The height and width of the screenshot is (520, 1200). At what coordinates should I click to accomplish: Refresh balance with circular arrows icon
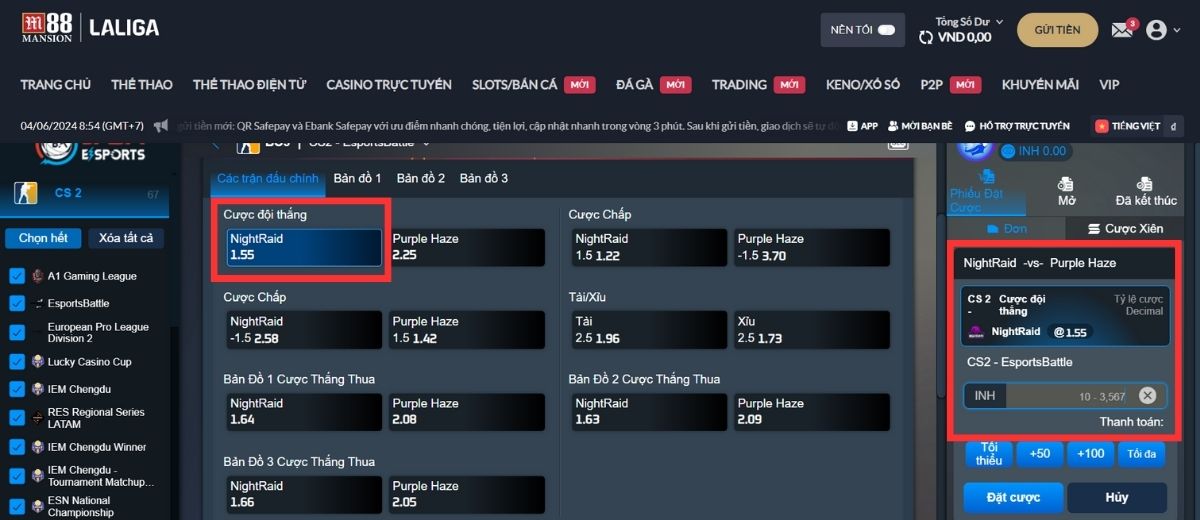926,37
